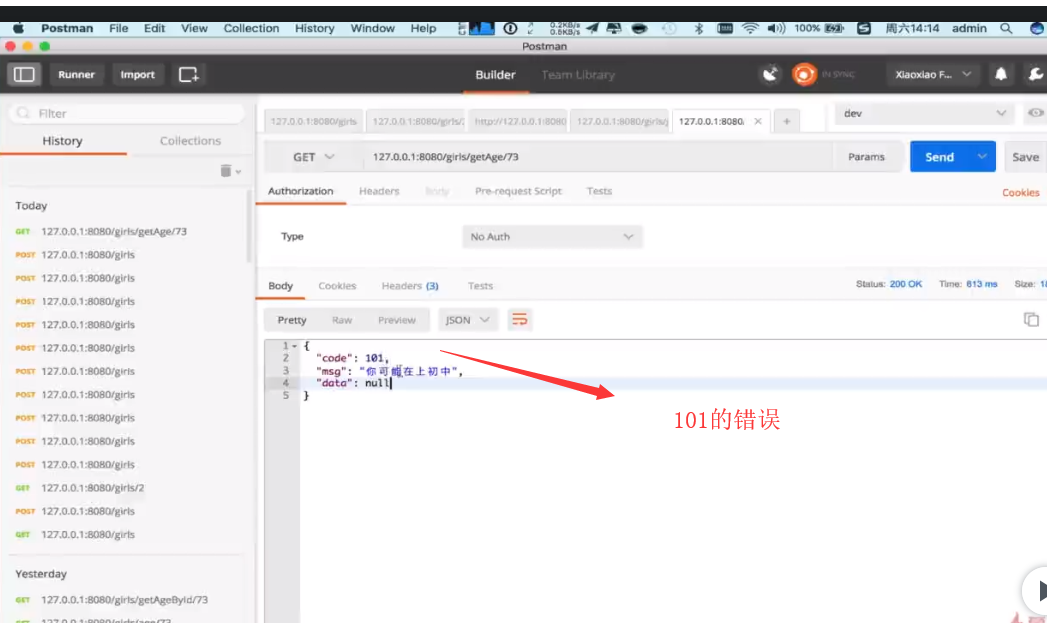Click the Send button
The image size is (1047, 623).
click(939, 157)
